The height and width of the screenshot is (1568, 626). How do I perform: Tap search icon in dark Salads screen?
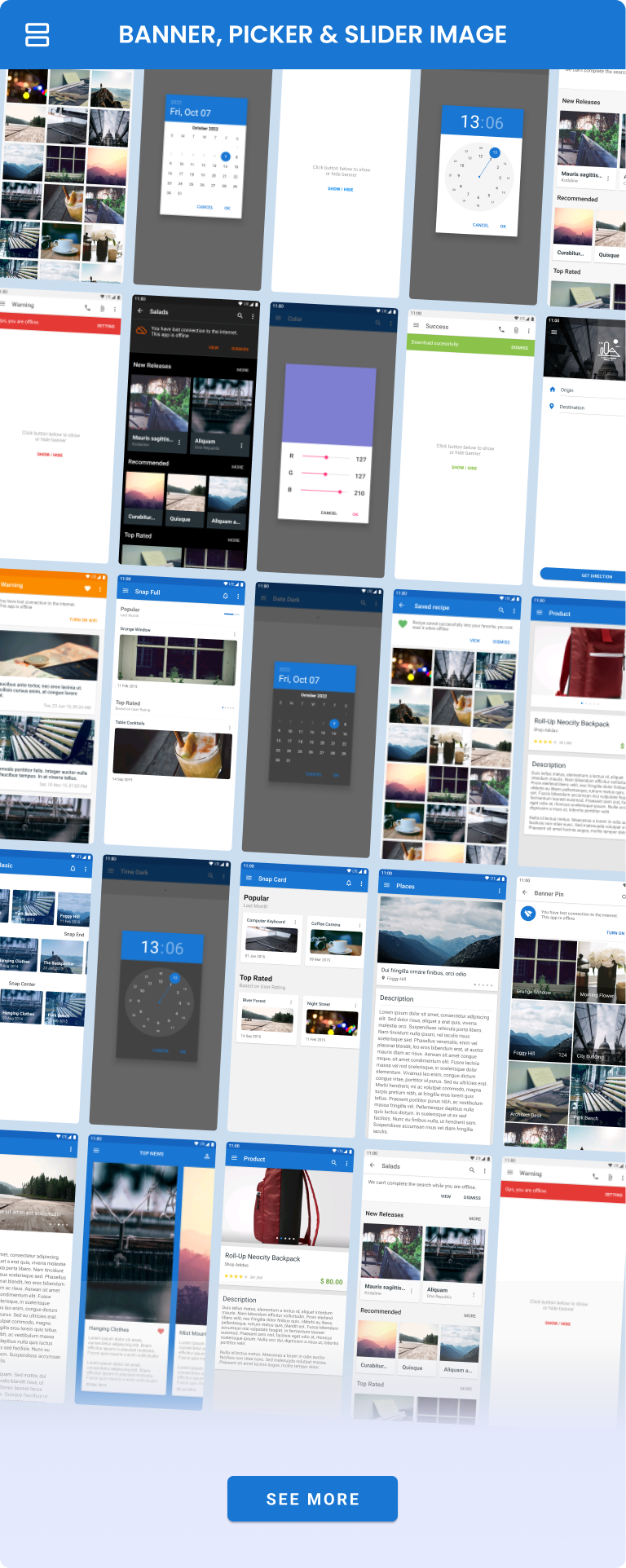tap(240, 315)
